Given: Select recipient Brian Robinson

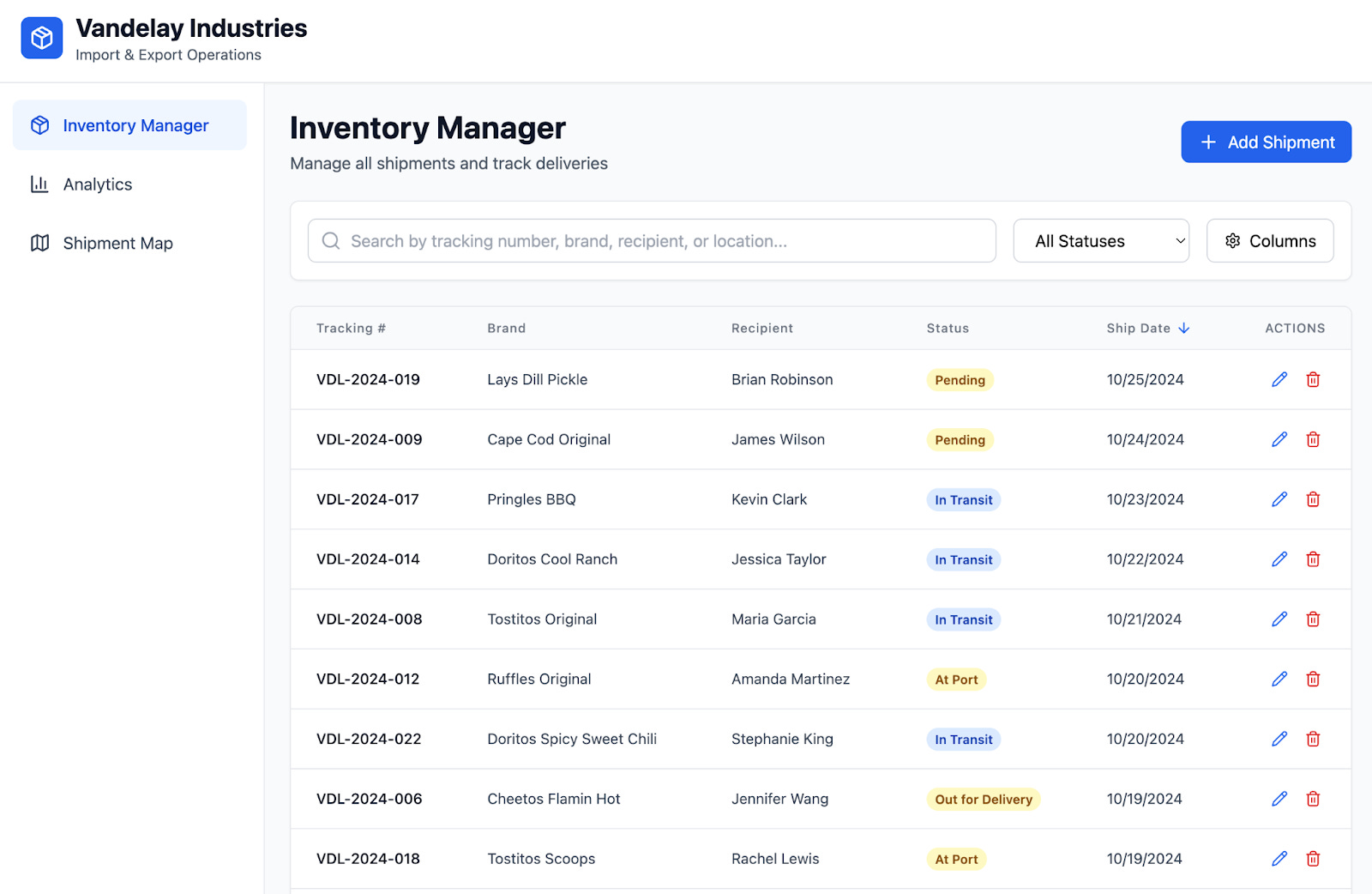Looking at the screenshot, I should 782,379.
